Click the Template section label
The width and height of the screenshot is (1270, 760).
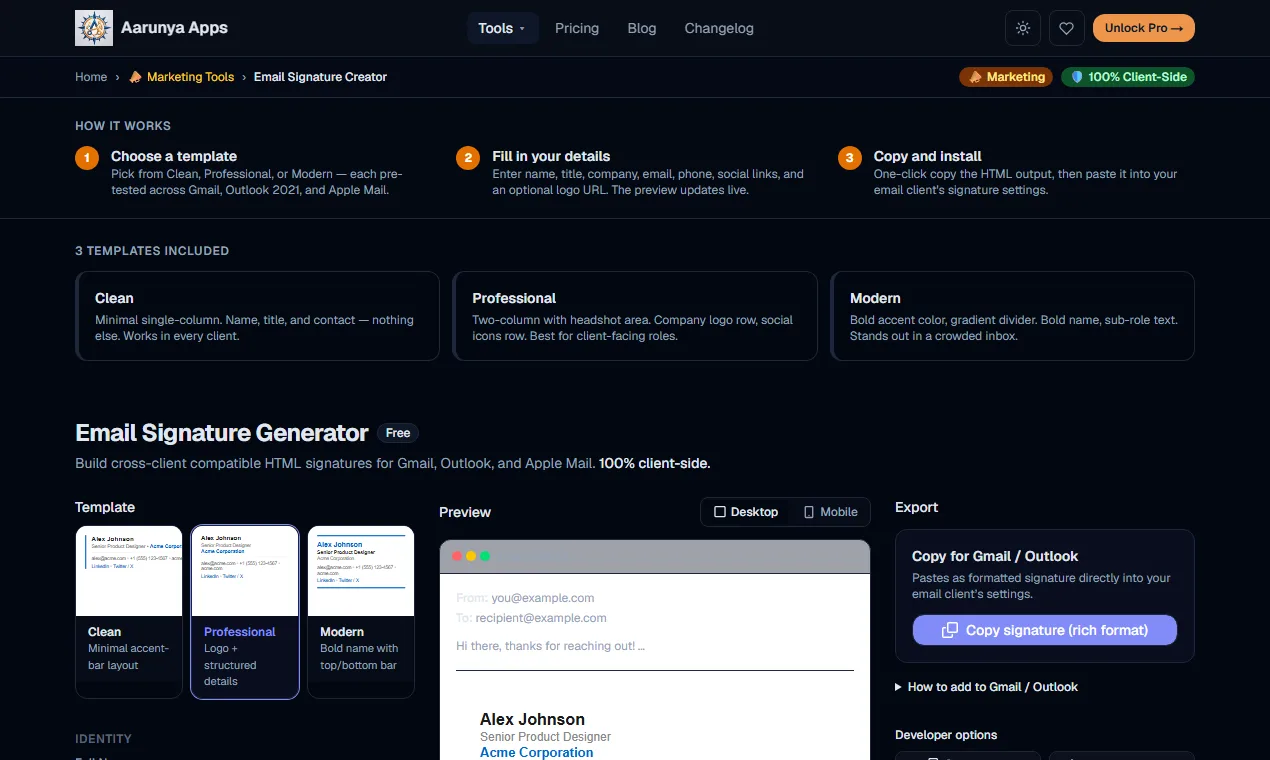pyautogui.click(x=105, y=507)
